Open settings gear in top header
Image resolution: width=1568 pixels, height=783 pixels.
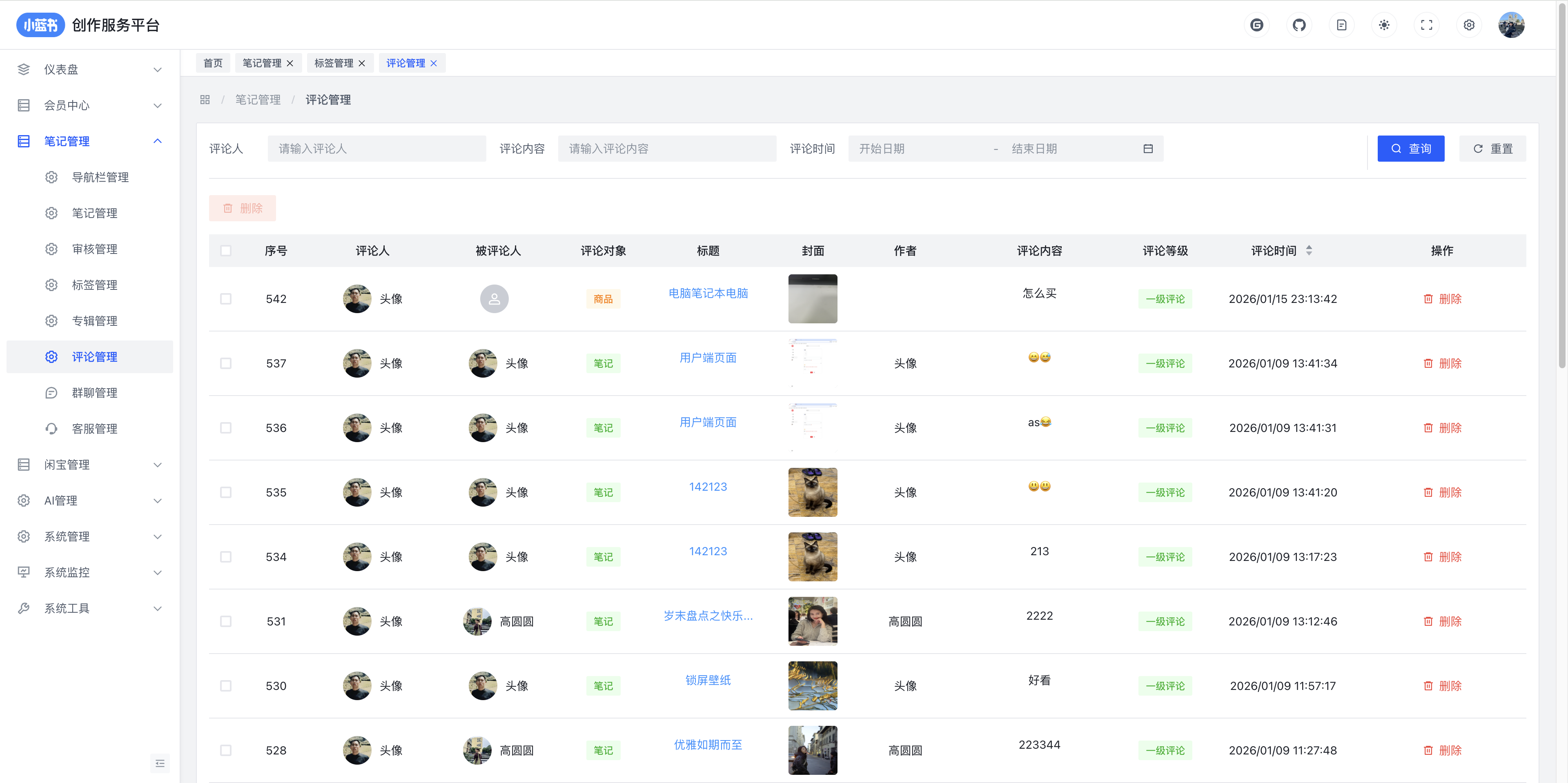tap(1469, 25)
